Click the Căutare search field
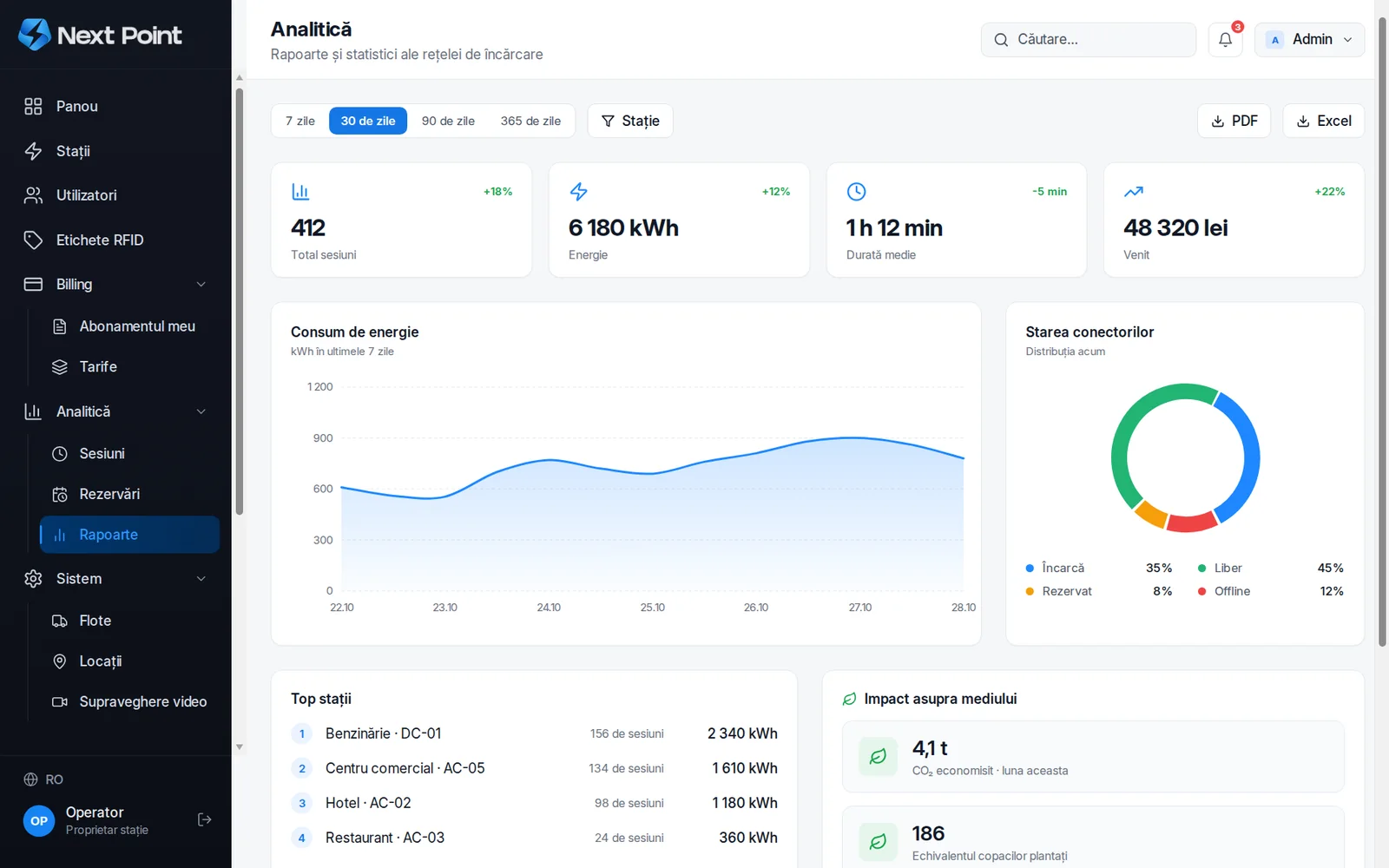 pyautogui.click(x=1089, y=39)
